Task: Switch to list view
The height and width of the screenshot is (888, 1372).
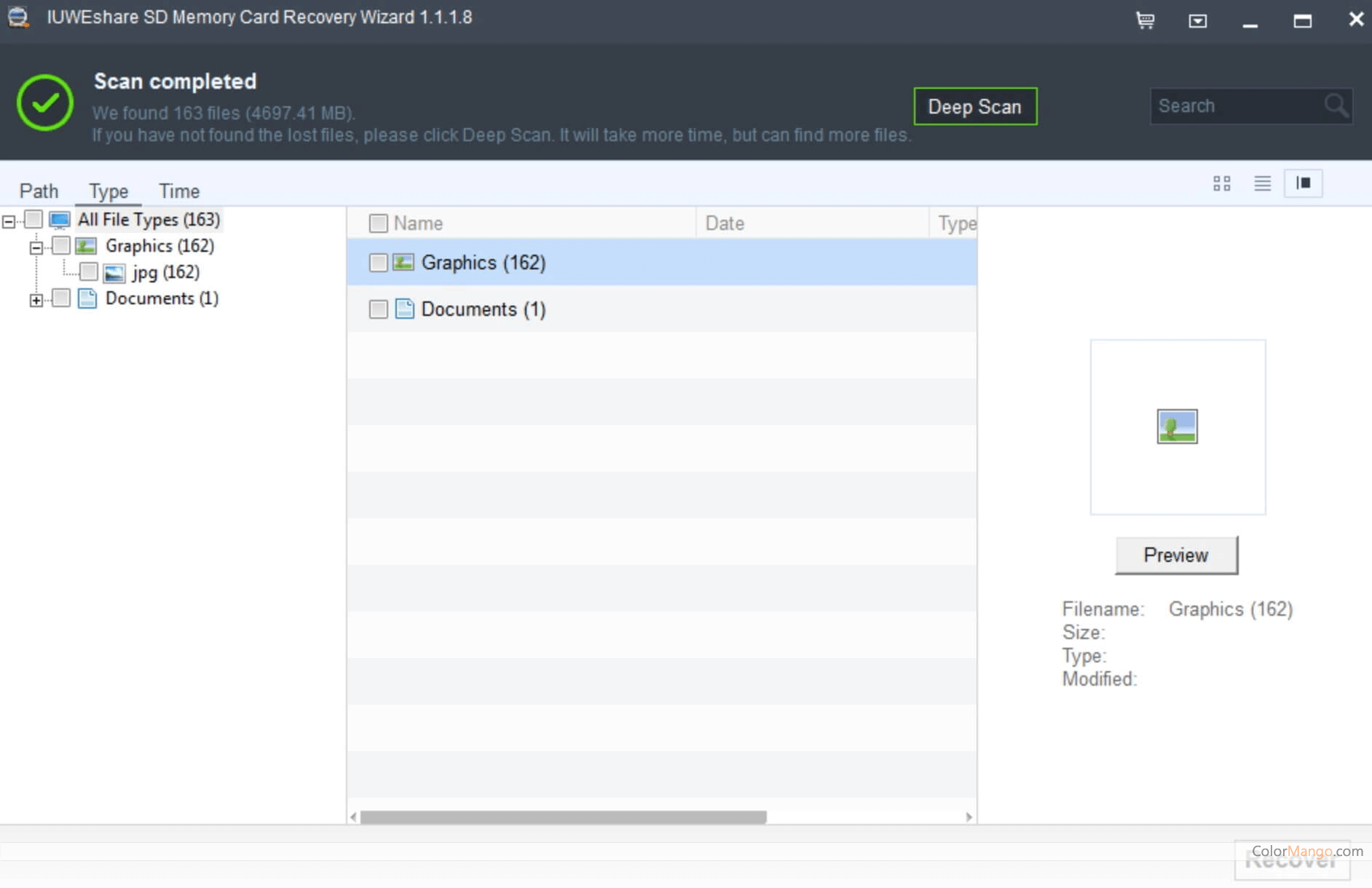Action: click(x=1263, y=183)
